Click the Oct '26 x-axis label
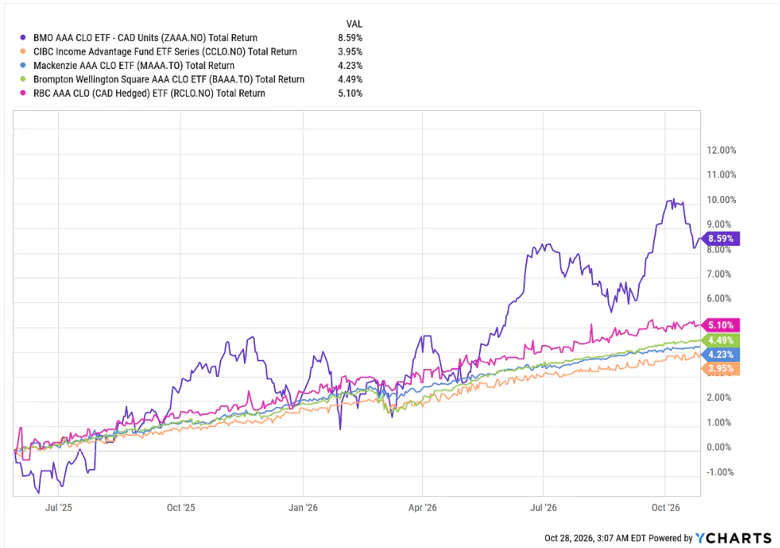780x548 pixels. point(666,508)
